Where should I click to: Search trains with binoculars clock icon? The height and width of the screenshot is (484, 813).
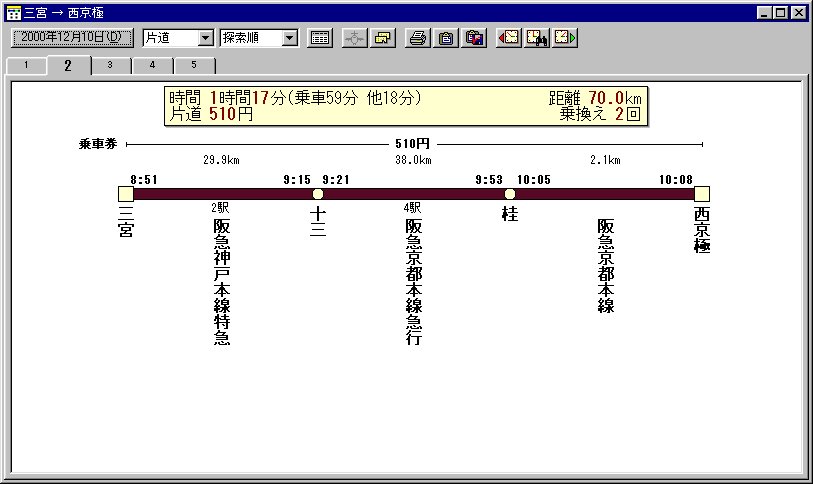(x=537, y=38)
